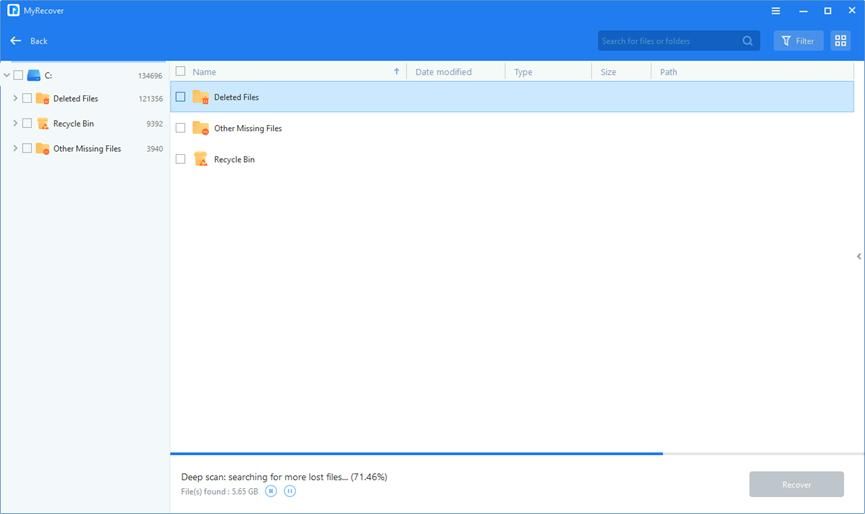The image size is (865, 514).
Task: Toggle the select-all checkbox beside Name header
Action: pos(181,72)
